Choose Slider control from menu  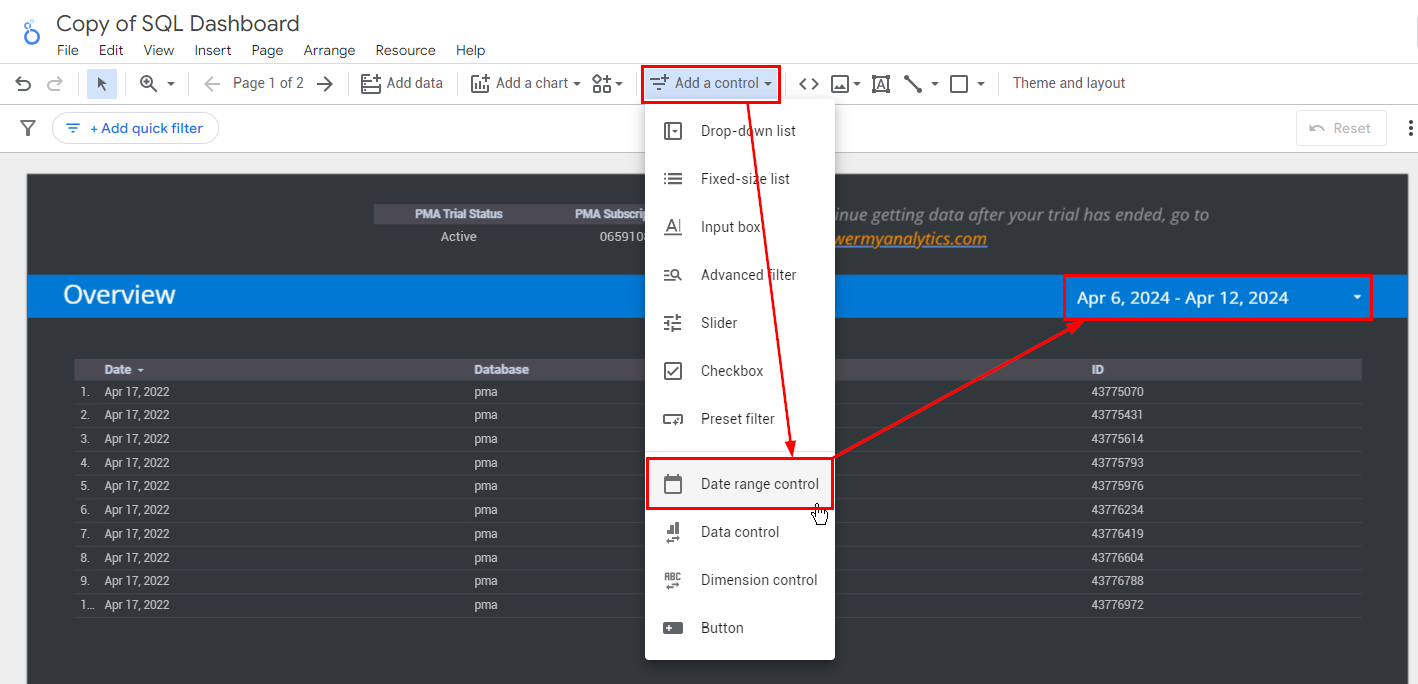pos(718,323)
